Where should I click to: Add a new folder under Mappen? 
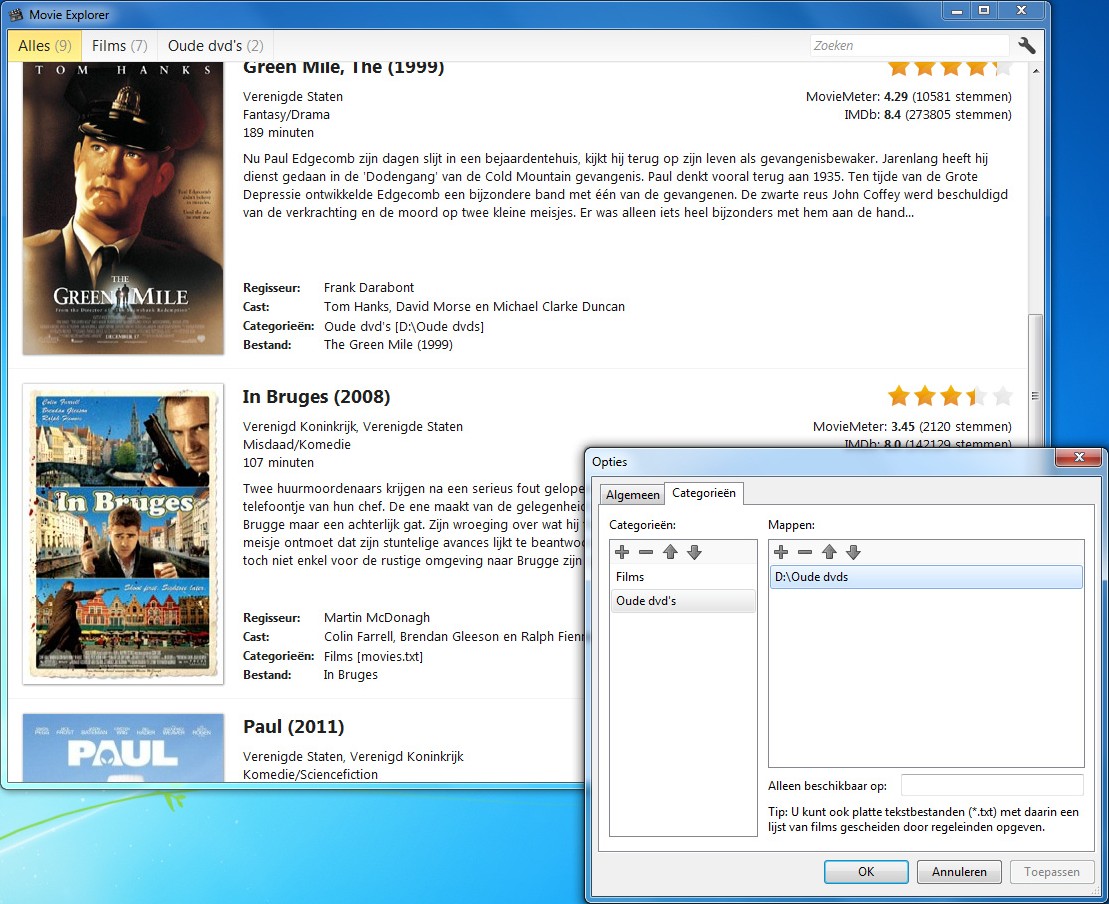[781, 552]
